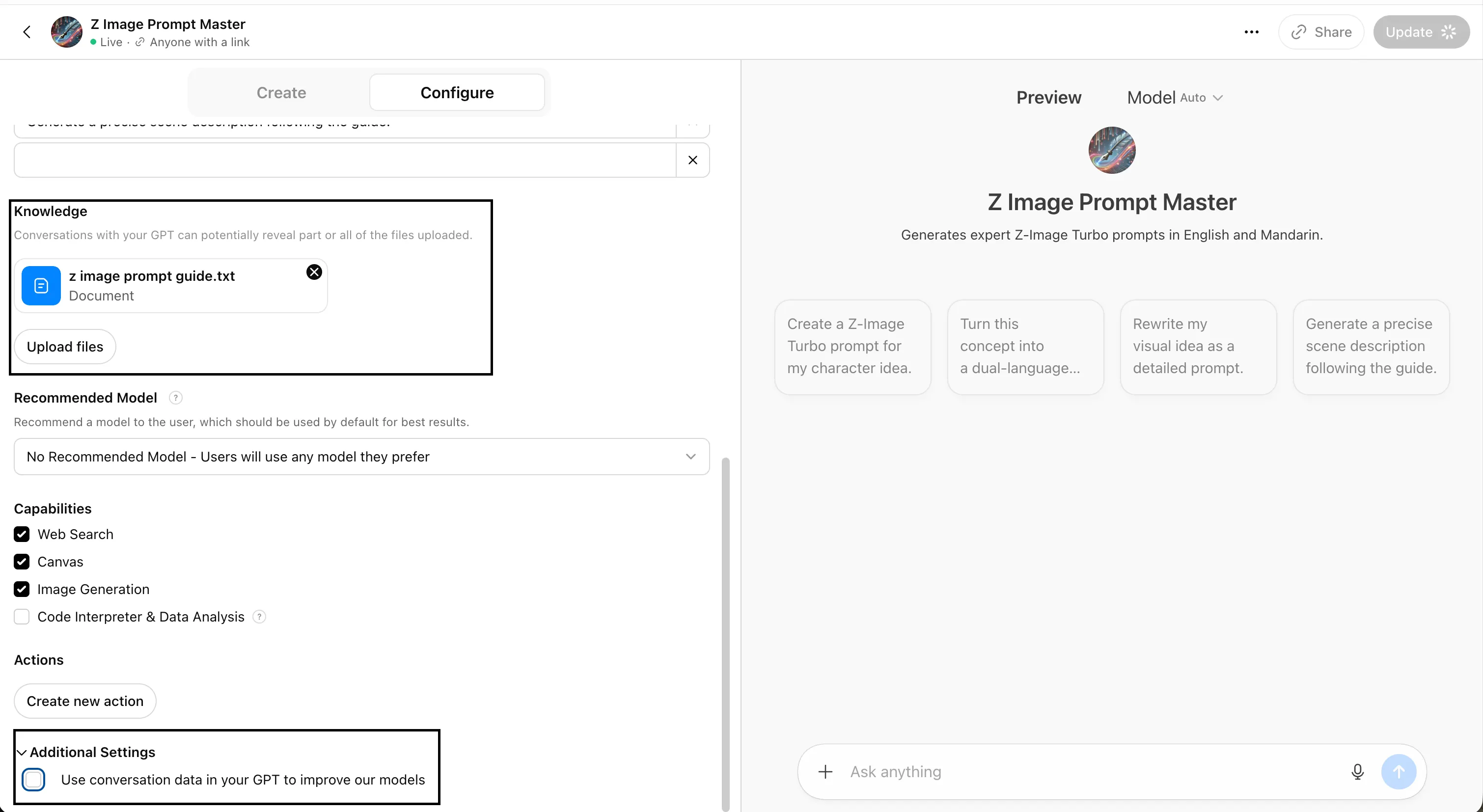1483x812 pixels.
Task: Click the microphone dictation icon
Action: coord(1357,772)
